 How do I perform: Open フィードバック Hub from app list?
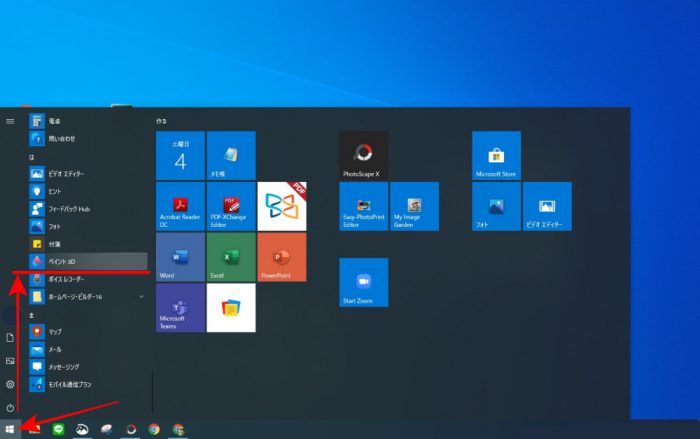[88, 209]
